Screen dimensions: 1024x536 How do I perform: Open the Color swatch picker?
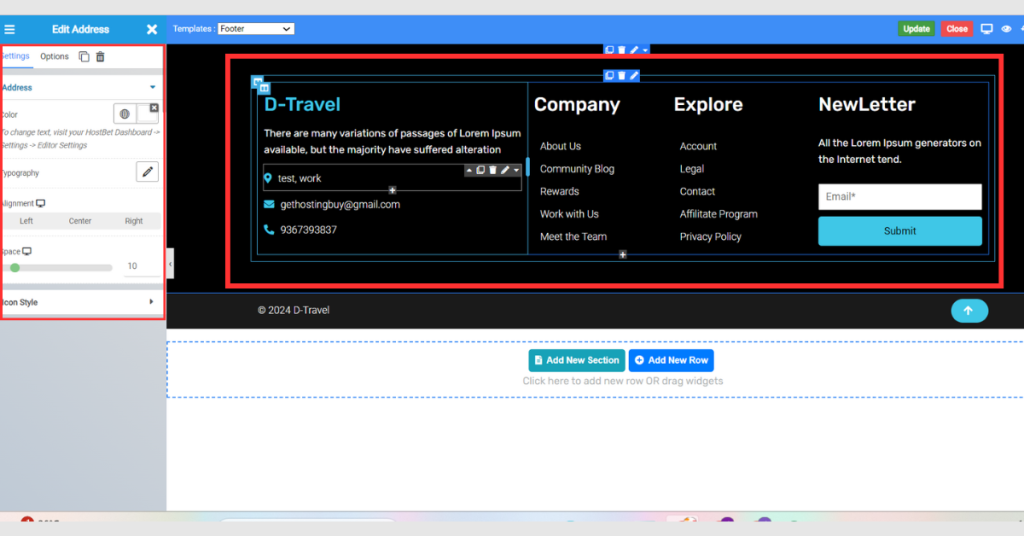click(x=147, y=116)
